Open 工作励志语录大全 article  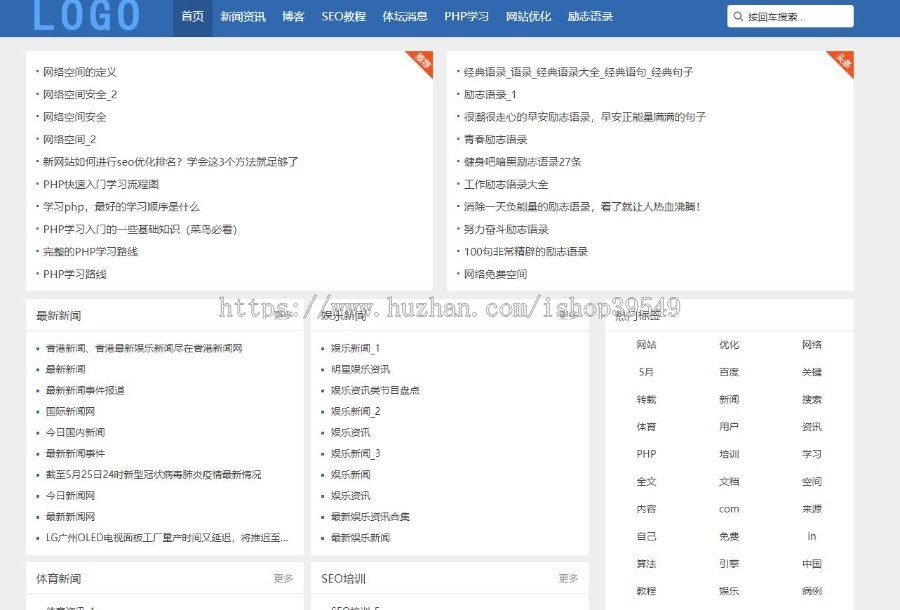pos(506,184)
